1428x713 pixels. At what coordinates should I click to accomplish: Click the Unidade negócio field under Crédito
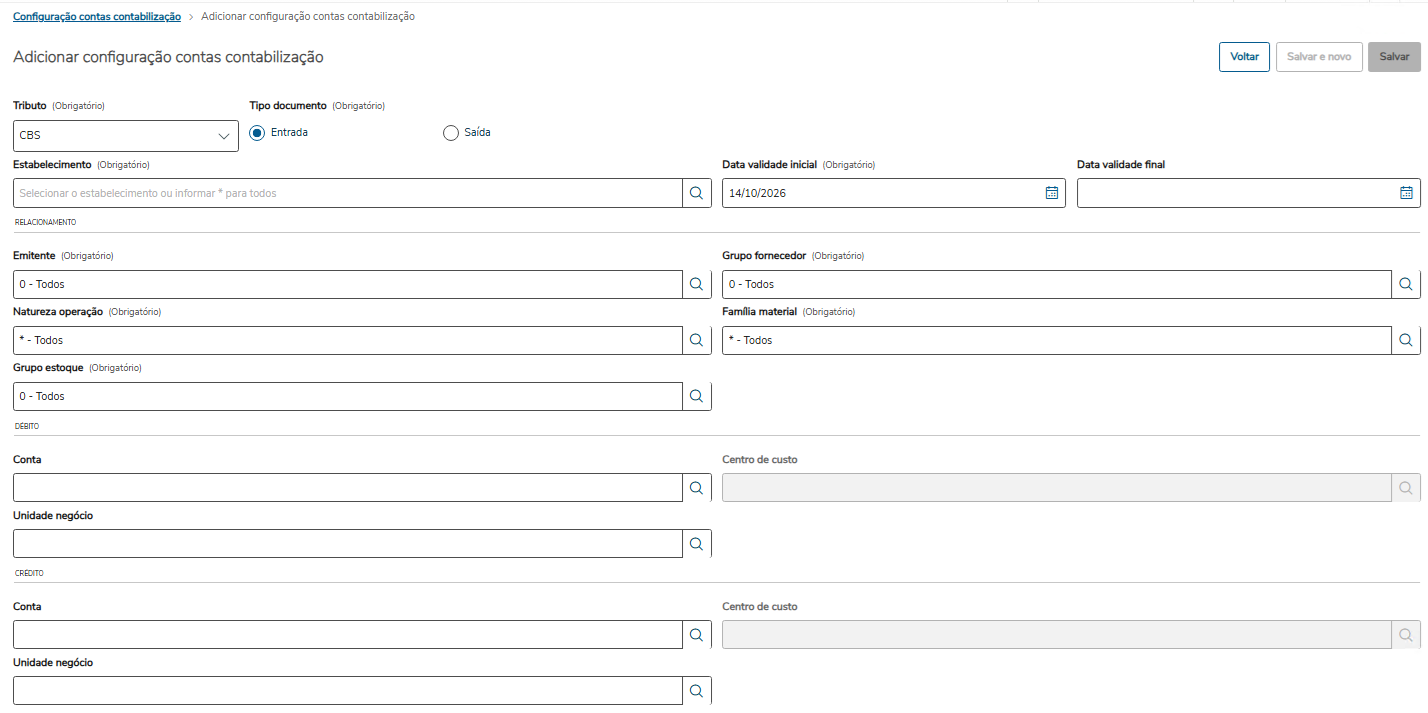[349, 690]
